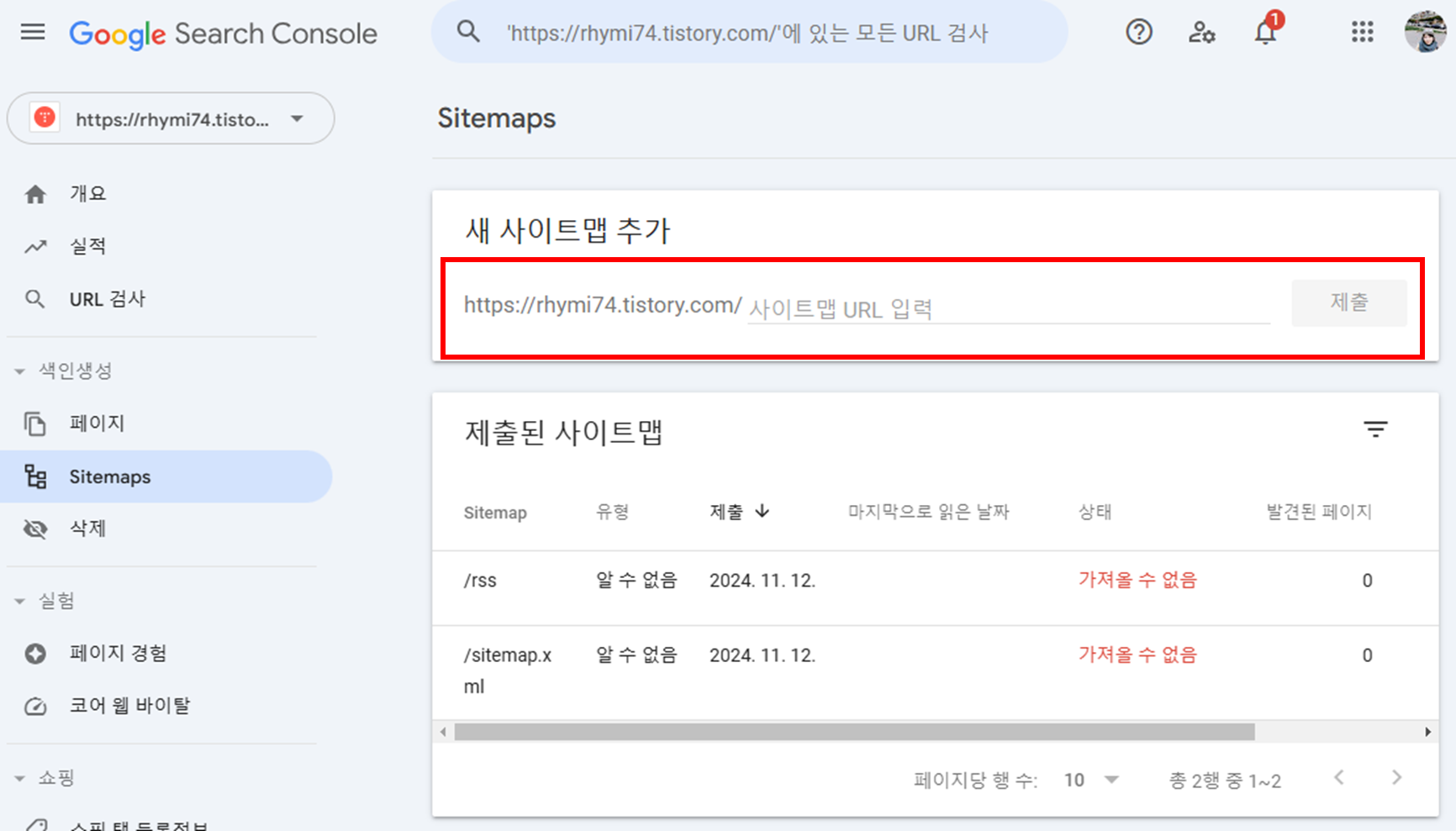Go to the next page of results

1396,778
